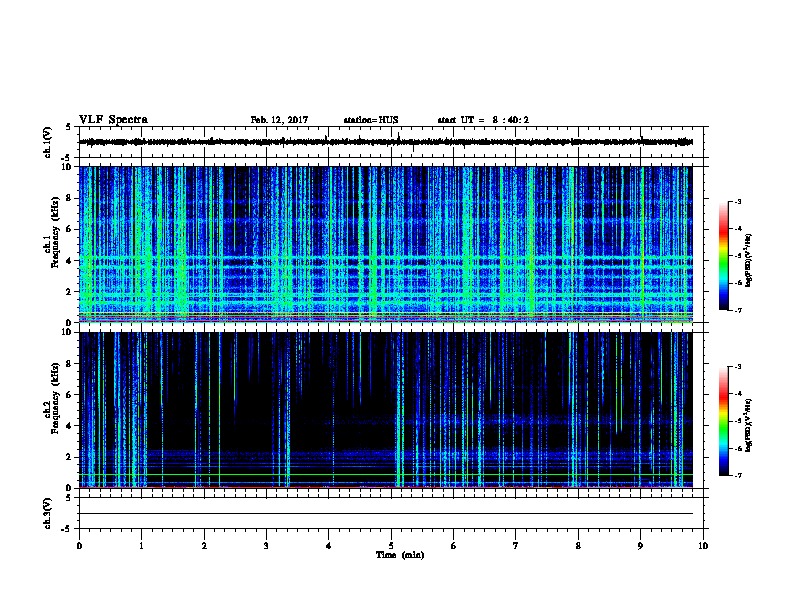
Task: Click the -7 value on the ch.1 colorbar
Action: [737, 310]
